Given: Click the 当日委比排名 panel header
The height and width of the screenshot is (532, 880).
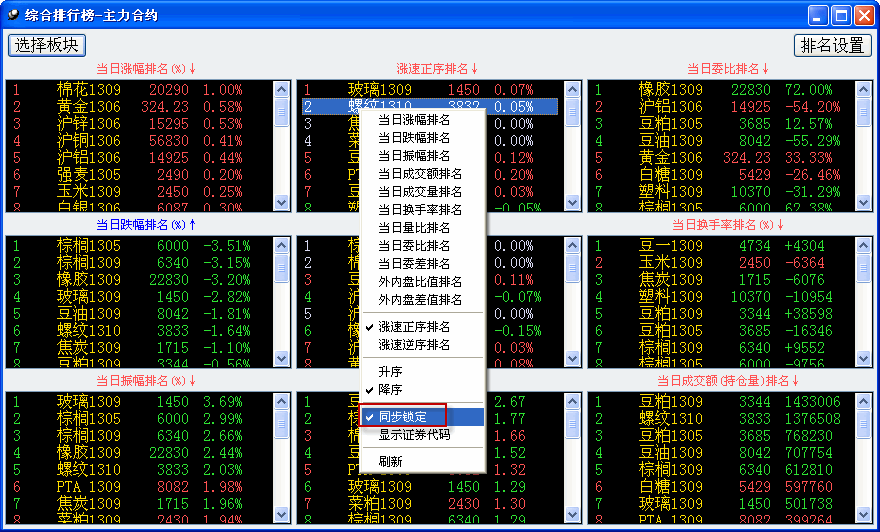Looking at the screenshot, I should pos(729,69).
